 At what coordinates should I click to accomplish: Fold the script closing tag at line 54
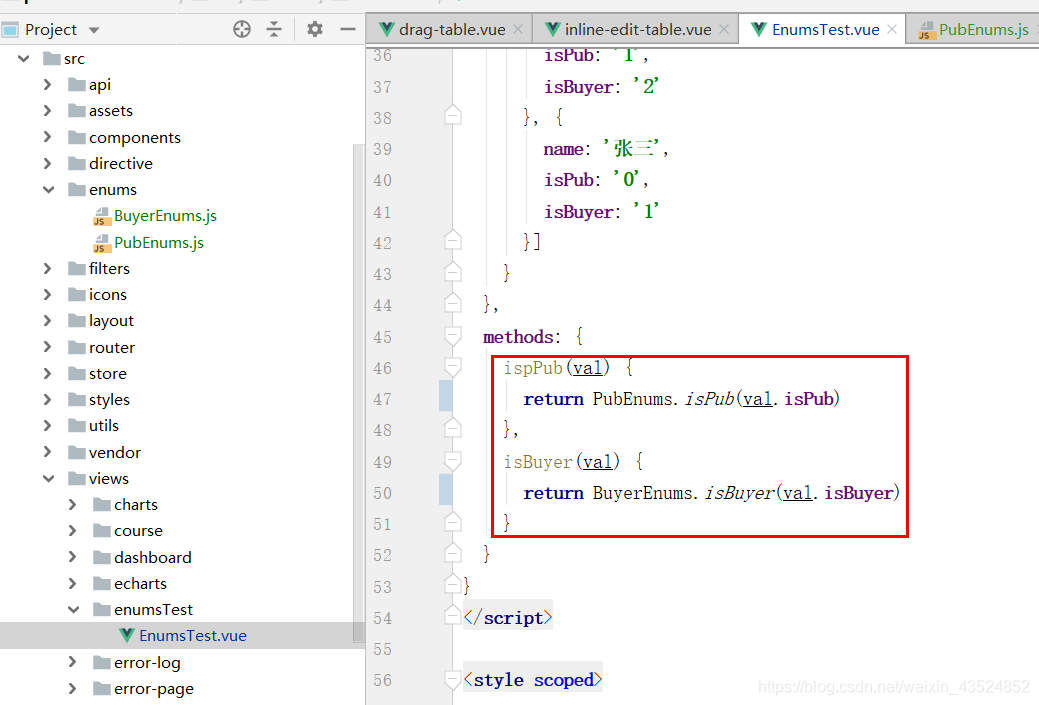coord(453,616)
